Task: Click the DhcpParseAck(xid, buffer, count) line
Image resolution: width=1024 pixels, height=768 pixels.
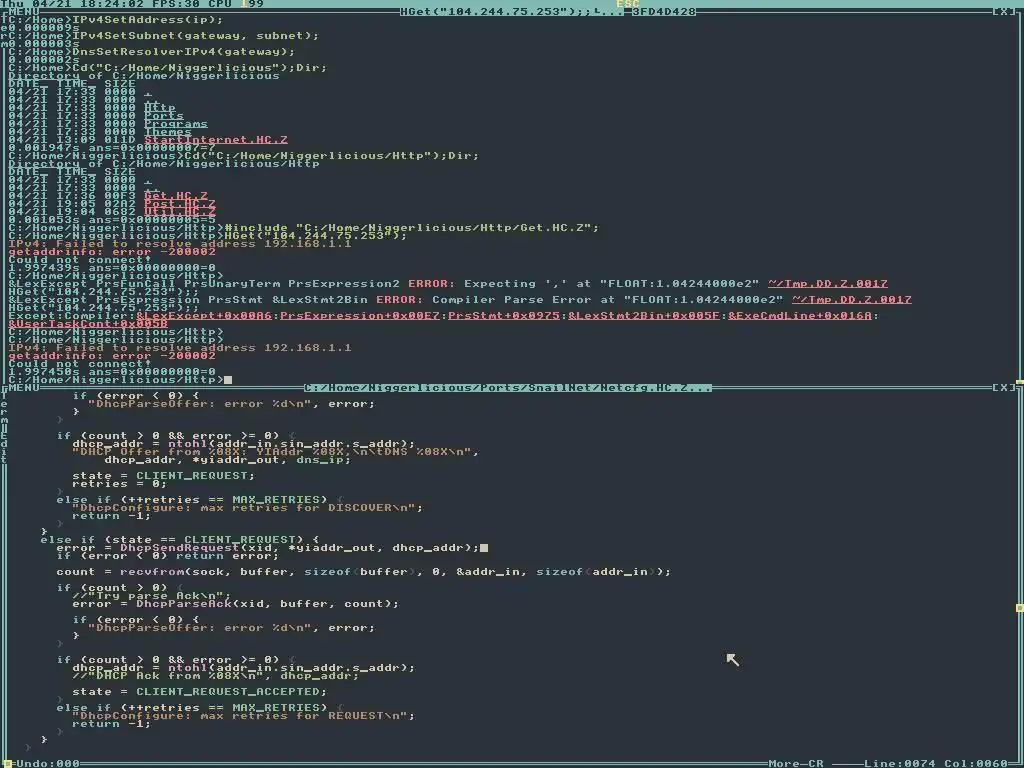Action: [x=236, y=604]
